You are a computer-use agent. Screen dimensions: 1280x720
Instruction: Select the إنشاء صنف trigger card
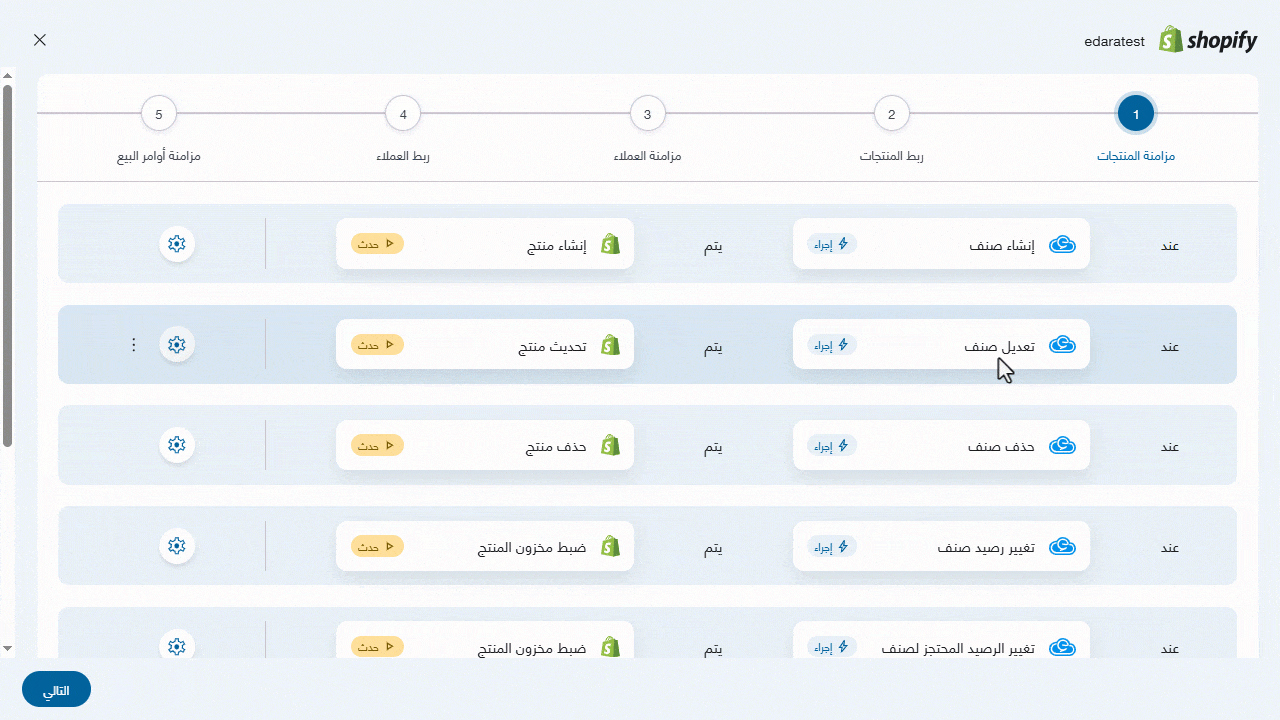(x=941, y=244)
